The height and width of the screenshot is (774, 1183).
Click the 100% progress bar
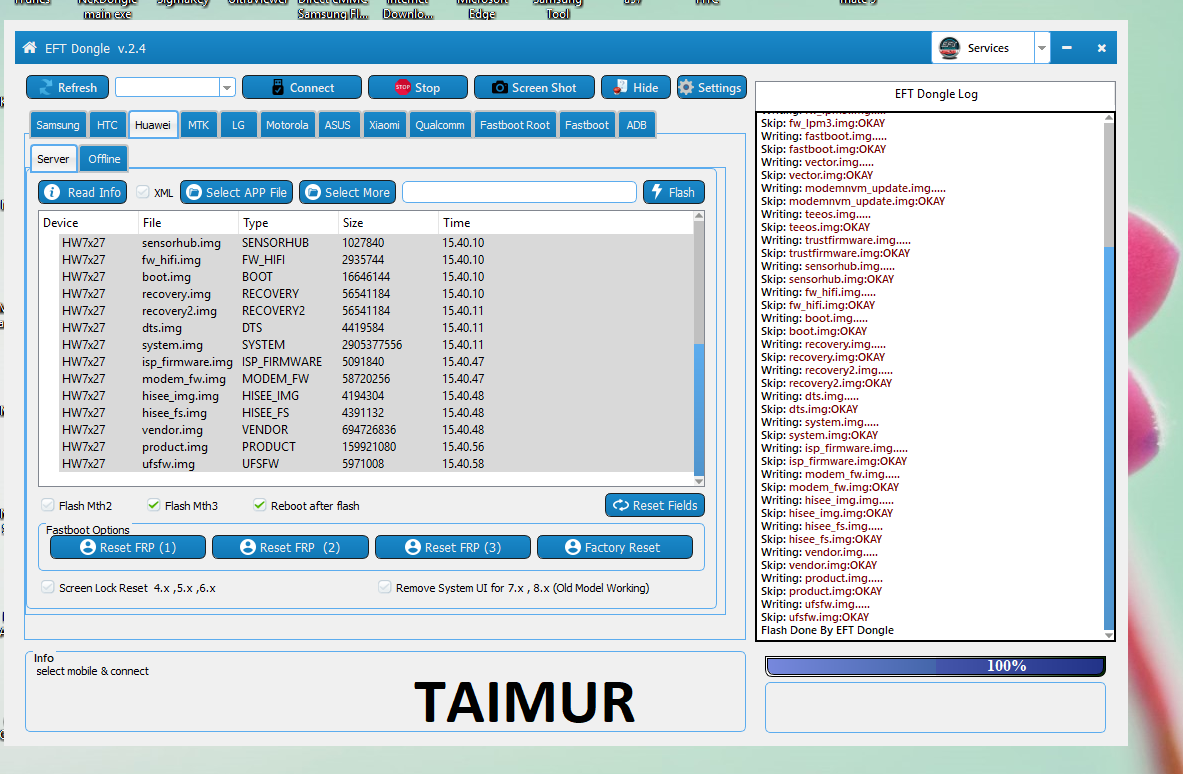tap(935, 666)
